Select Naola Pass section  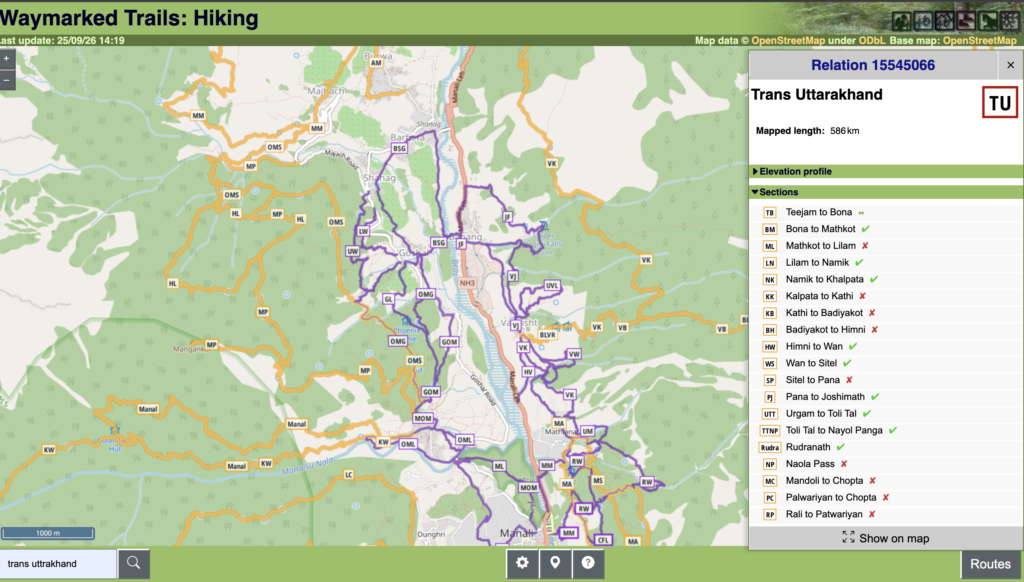click(886, 464)
